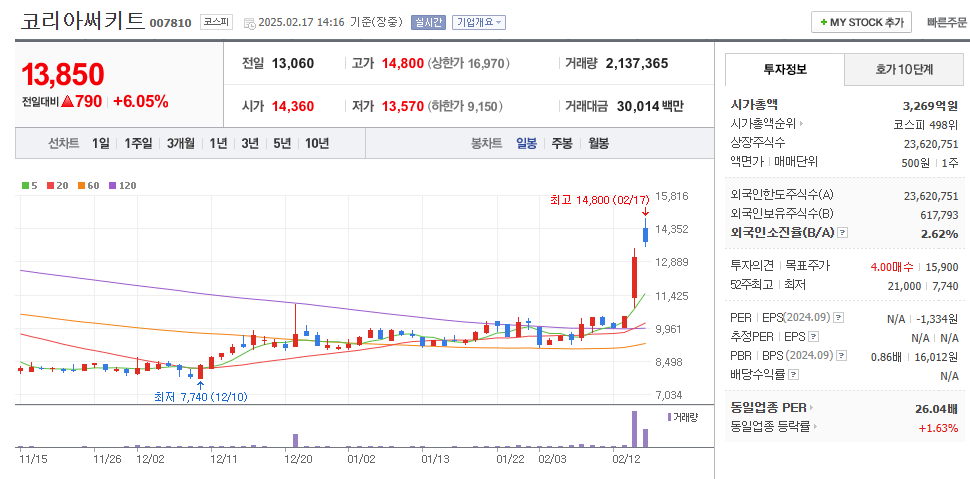Screen dimensions: 970x479
Task: Click the 4.00매수 investment opinion
Action: point(891,267)
